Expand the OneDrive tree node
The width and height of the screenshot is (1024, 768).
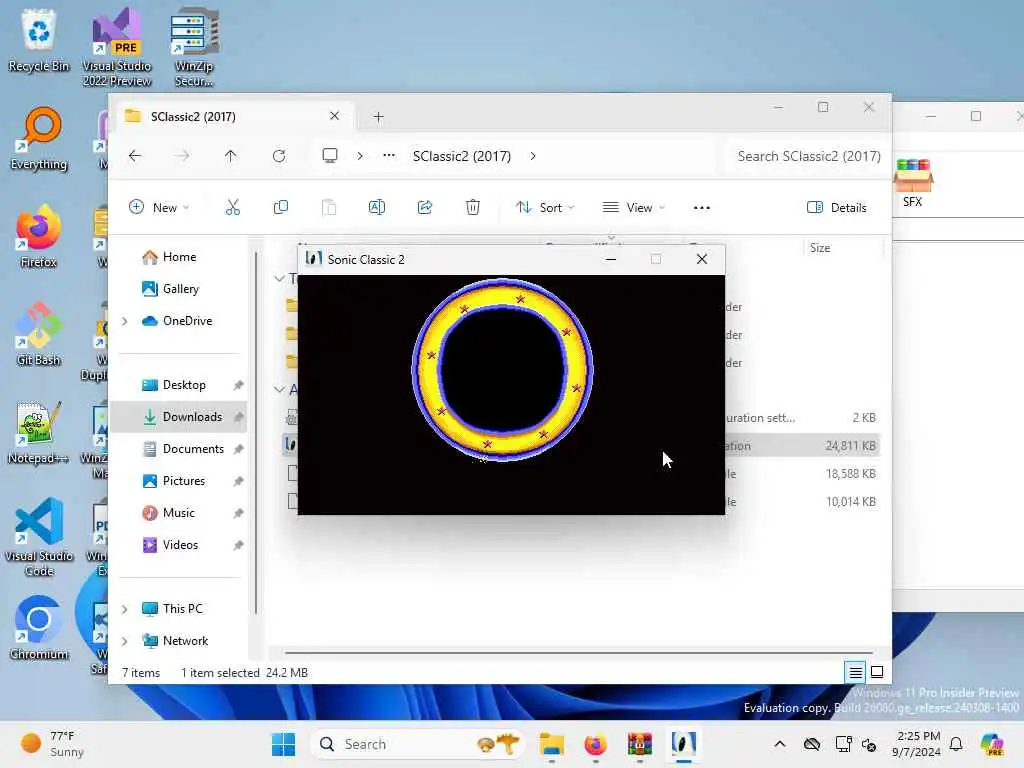[125, 321]
